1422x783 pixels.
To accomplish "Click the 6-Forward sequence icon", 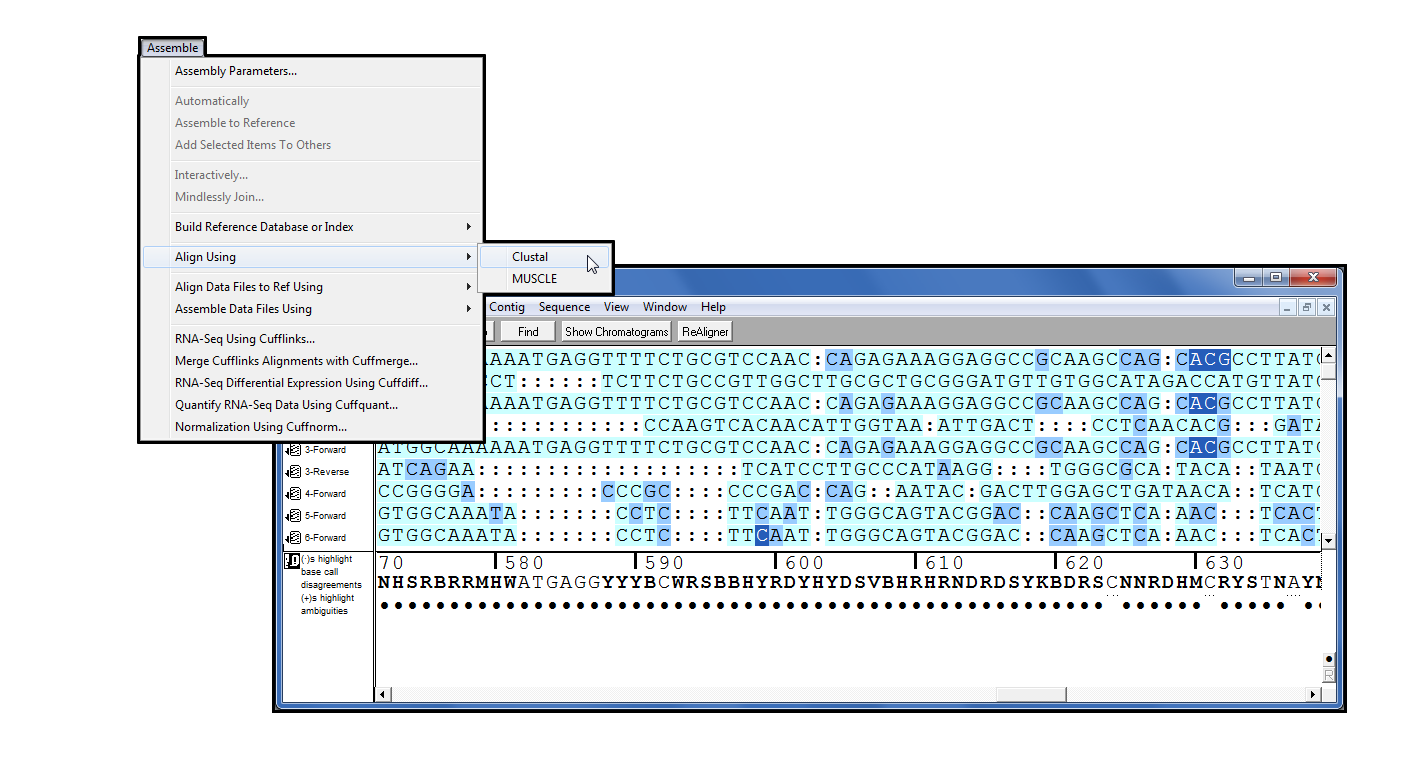I will point(295,538).
